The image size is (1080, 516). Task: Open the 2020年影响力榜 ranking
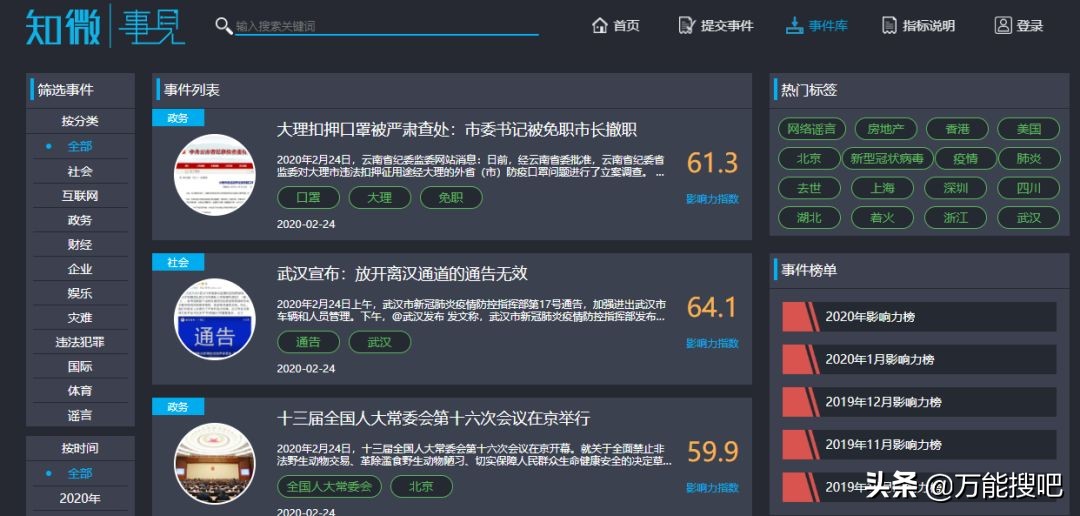click(919, 317)
